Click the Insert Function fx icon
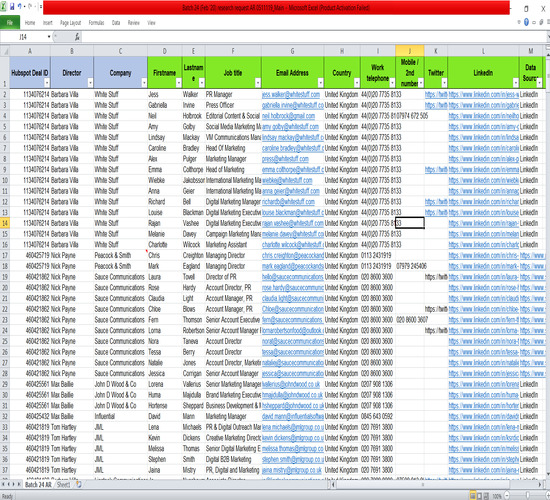 (77, 36)
